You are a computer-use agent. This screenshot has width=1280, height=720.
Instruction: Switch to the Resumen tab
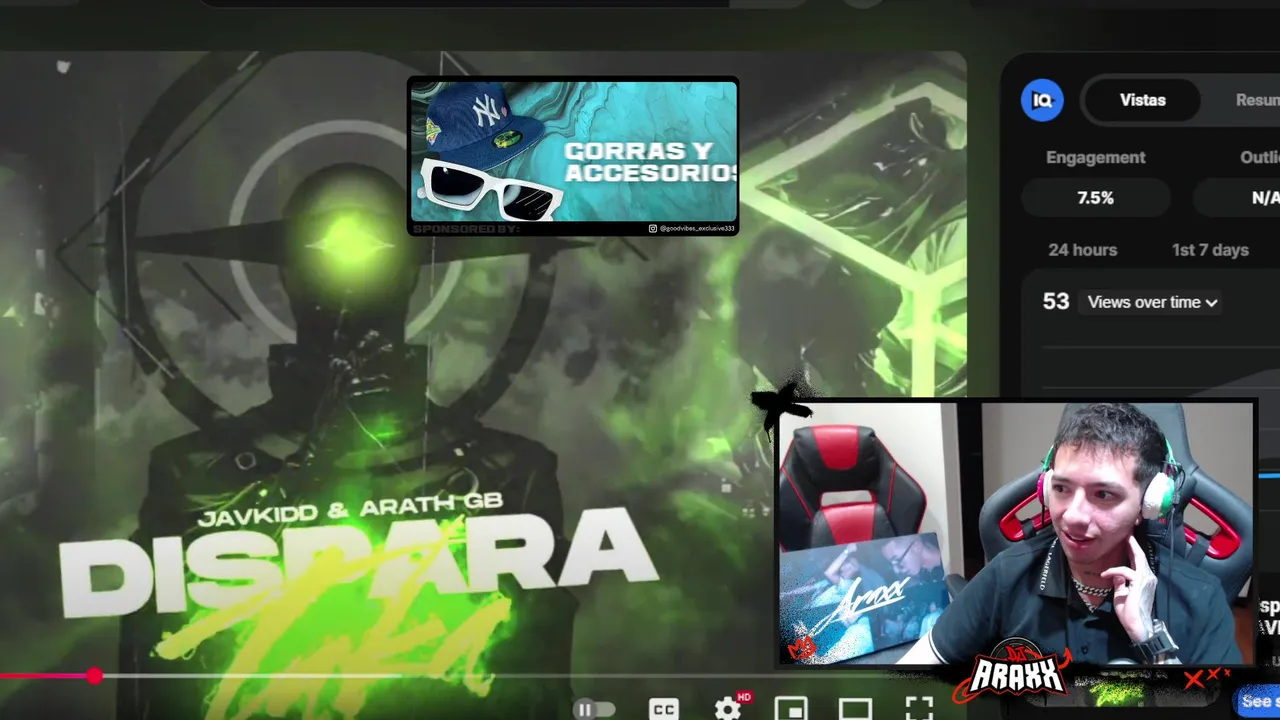[x=1257, y=100]
